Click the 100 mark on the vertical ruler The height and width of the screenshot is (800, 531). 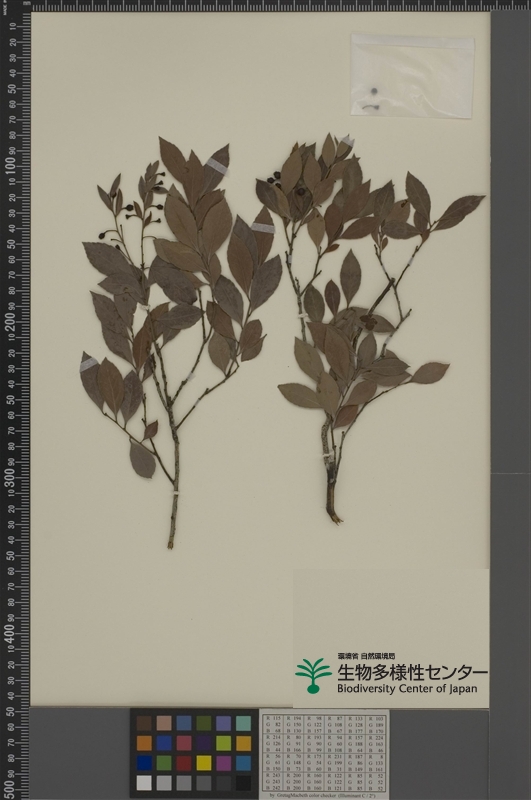click(10, 165)
